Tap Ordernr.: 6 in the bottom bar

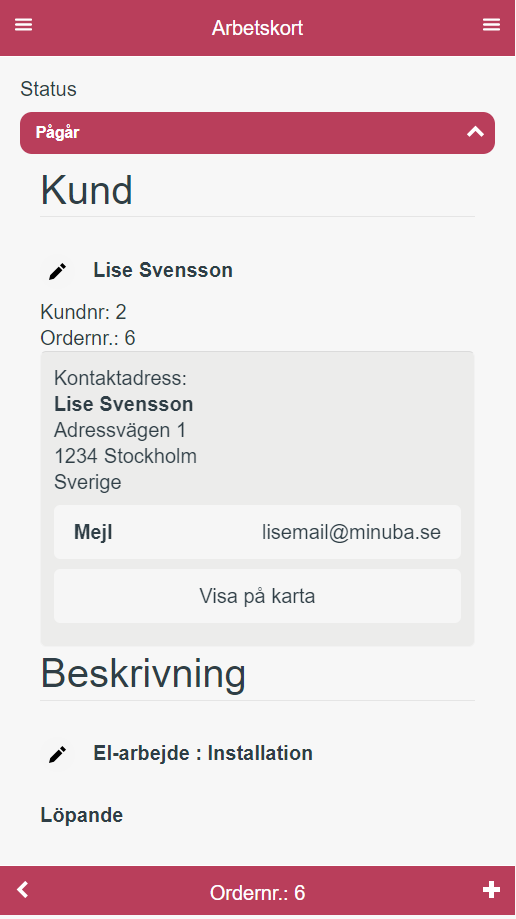tap(257, 893)
